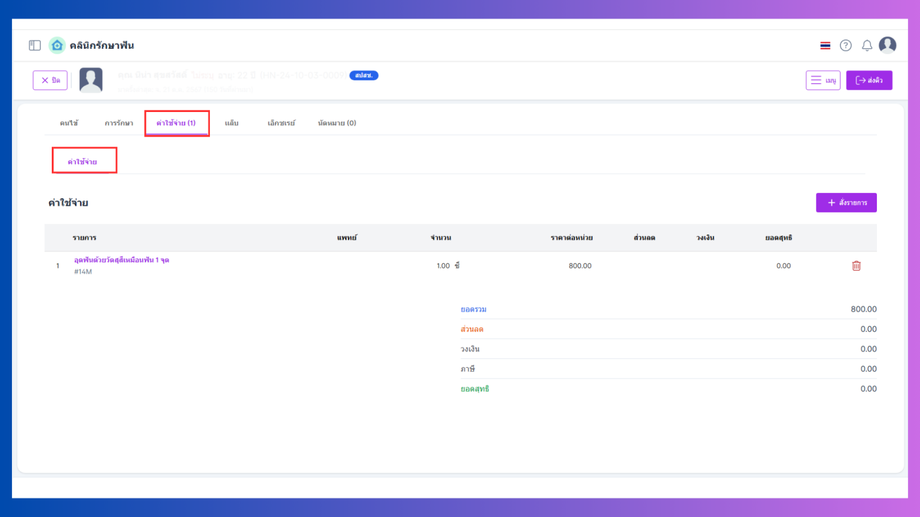This screenshot has width=920, height=517.
Task: Open the เอ็กซเรย์ tab
Action: (x=281, y=123)
